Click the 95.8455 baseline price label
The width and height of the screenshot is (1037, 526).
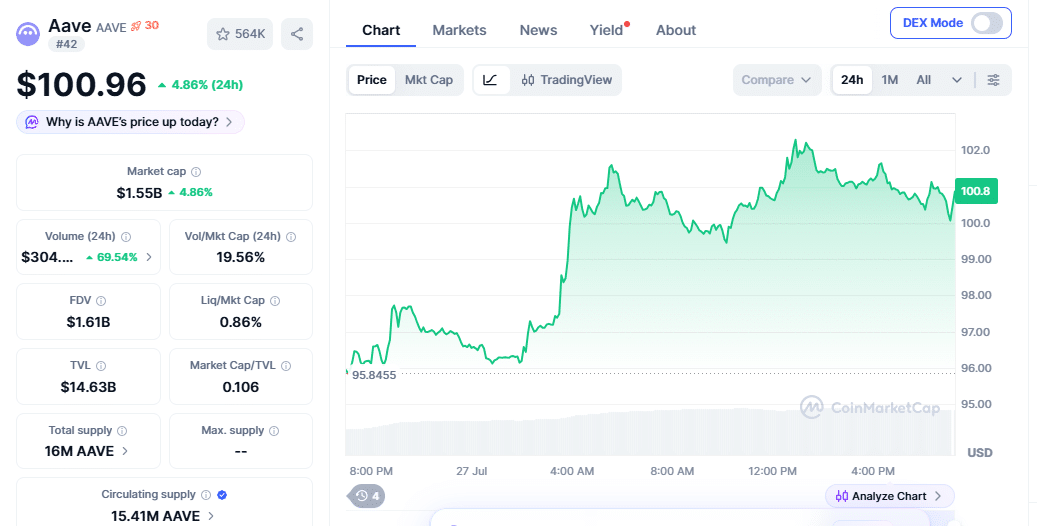(x=374, y=375)
